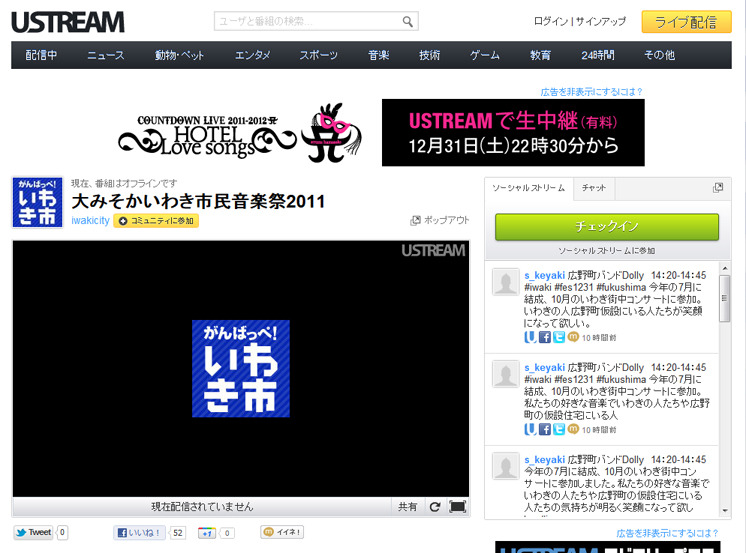
Task: Click the Tweet button below player
Action: (x=34, y=533)
